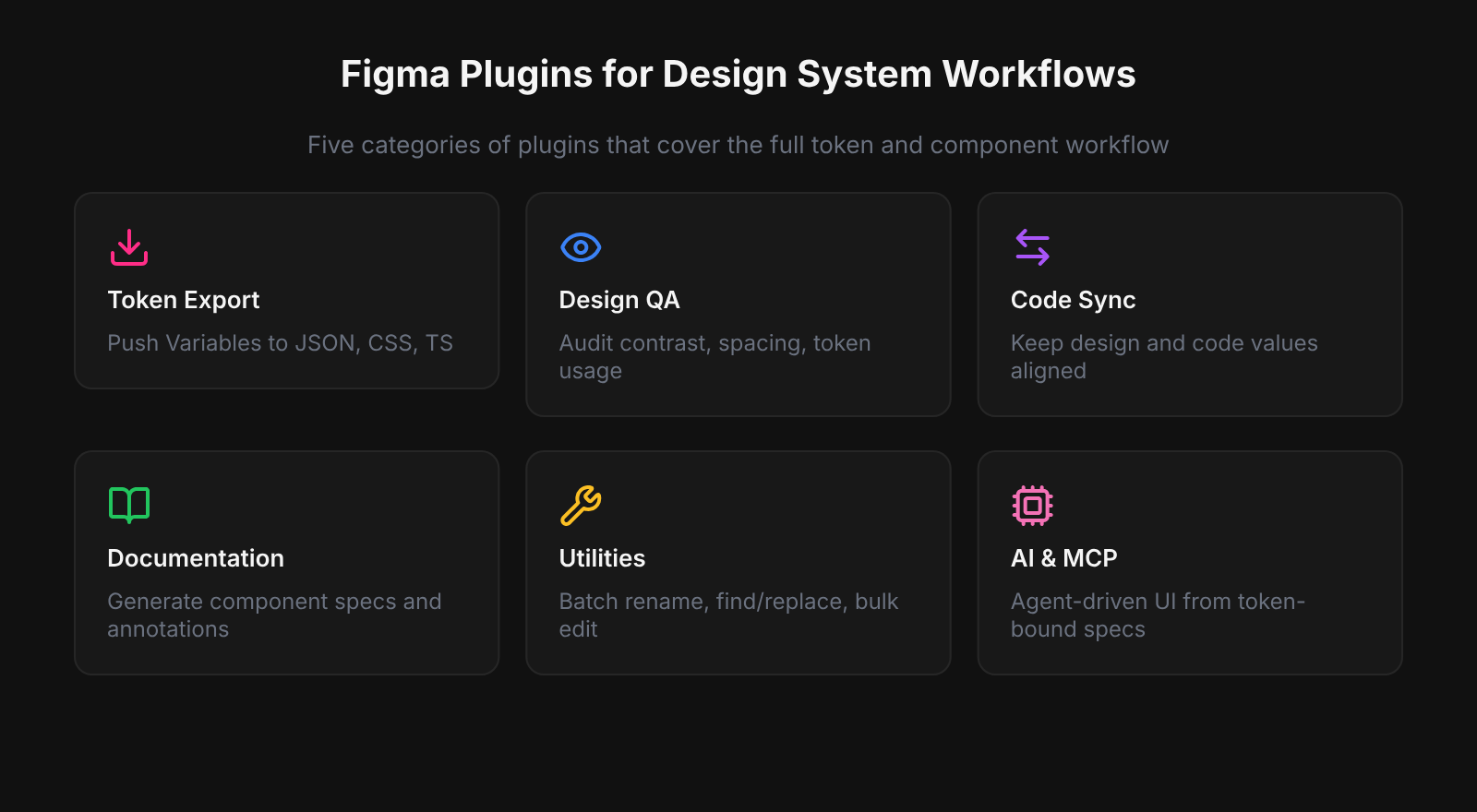Click 'Audit contrast, spacing, token usage' description
This screenshot has width=1477, height=812.
tap(714, 357)
